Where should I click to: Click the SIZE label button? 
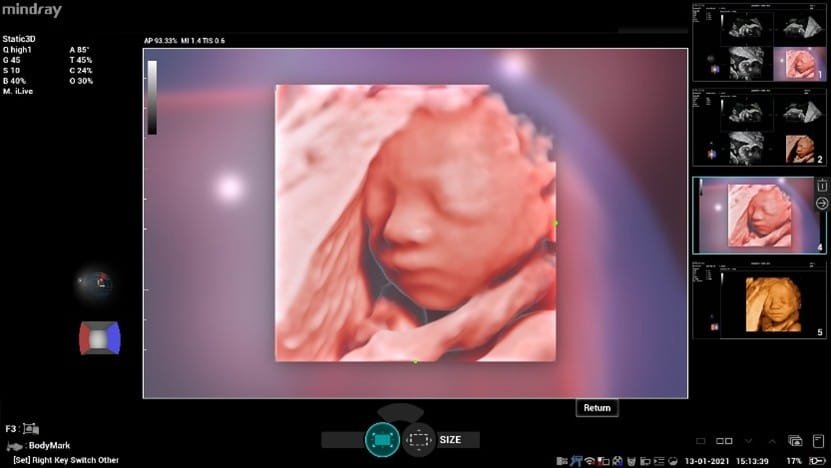(x=451, y=439)
